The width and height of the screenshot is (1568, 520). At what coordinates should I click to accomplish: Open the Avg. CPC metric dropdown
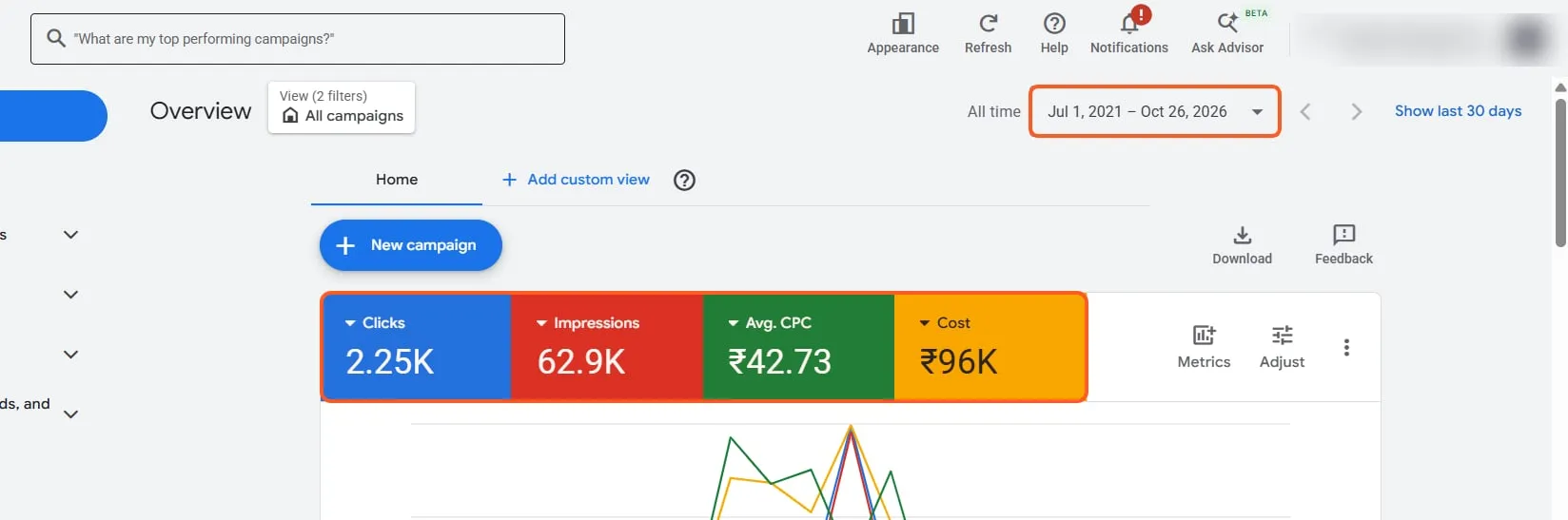tap(770, 323)
